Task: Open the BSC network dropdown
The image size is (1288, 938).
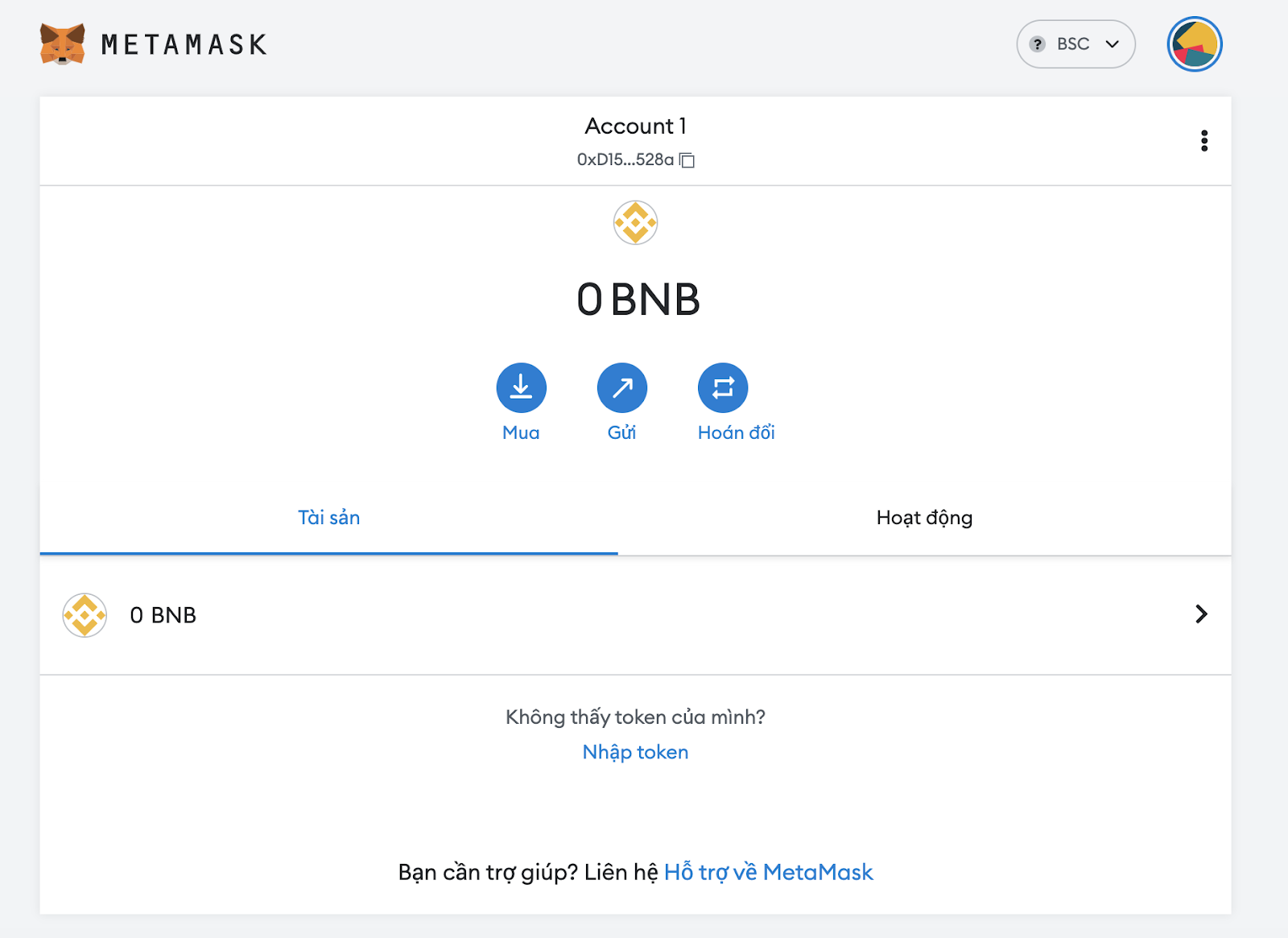Action: 1076,44
